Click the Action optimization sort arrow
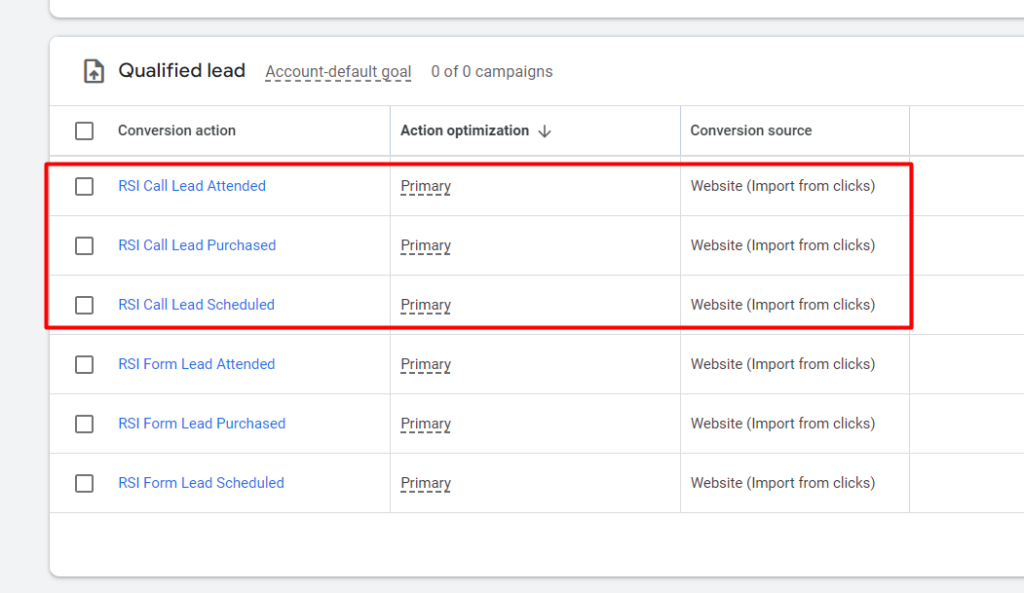The width and height of the screenshot is (1024, 593). [545, 131]
